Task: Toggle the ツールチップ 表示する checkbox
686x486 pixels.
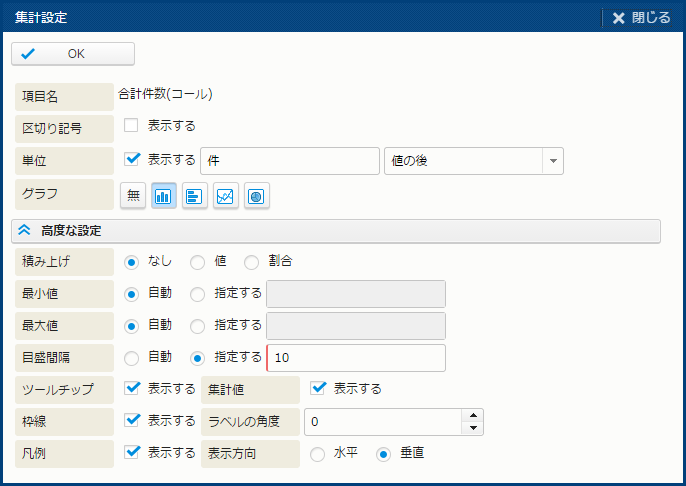Action: tap(131, 388)
